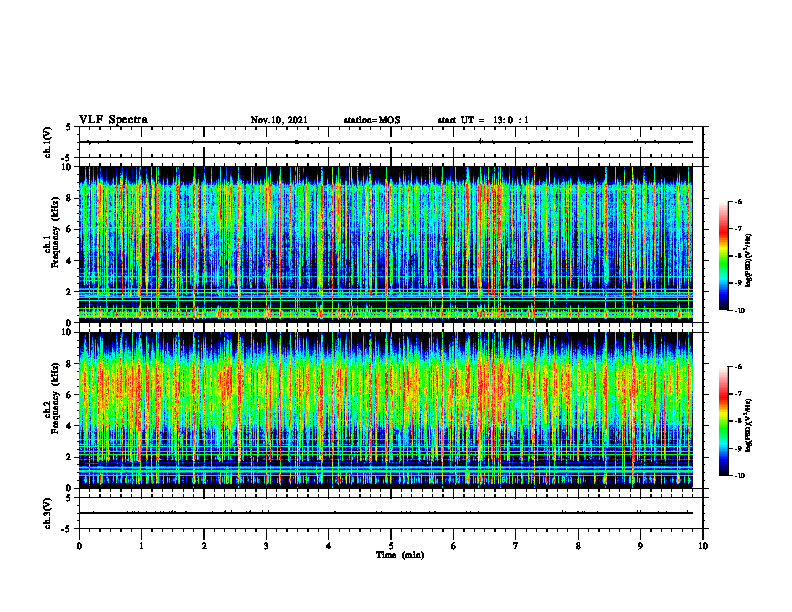Click the "5" minute tick label on time axis
Image resolution: width=792 pixels, height=612 pixels.
click(391, 546)
